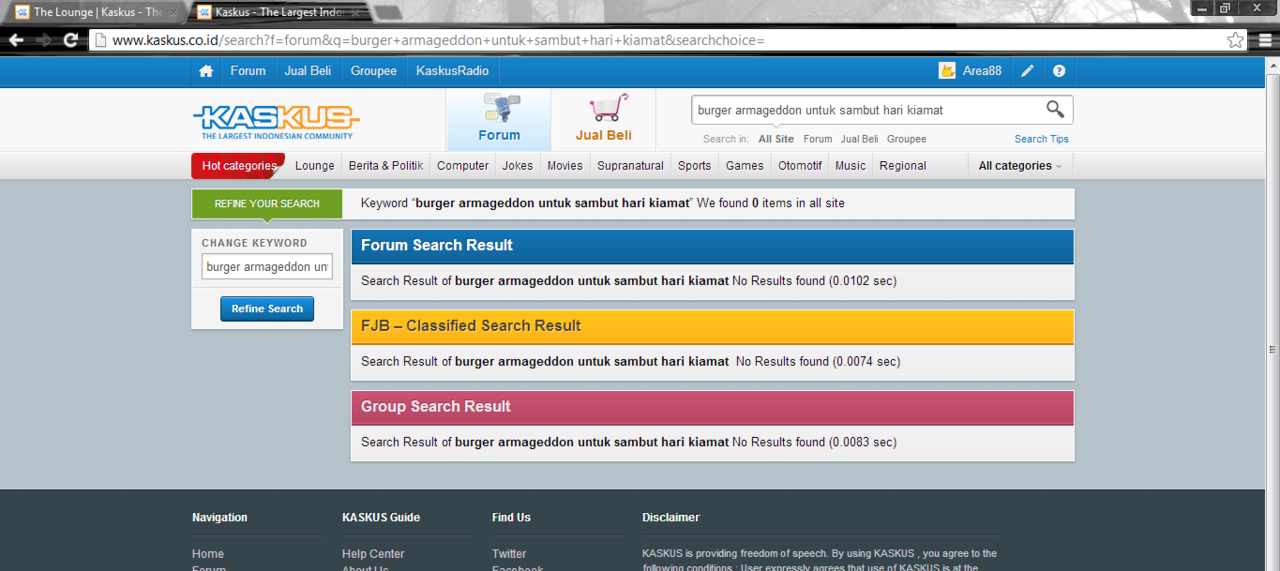Image resolution: width=1280 pixels, height=571 pixels.
Task: Open Groupee in the top bar
Action: [x=374, y=71]
